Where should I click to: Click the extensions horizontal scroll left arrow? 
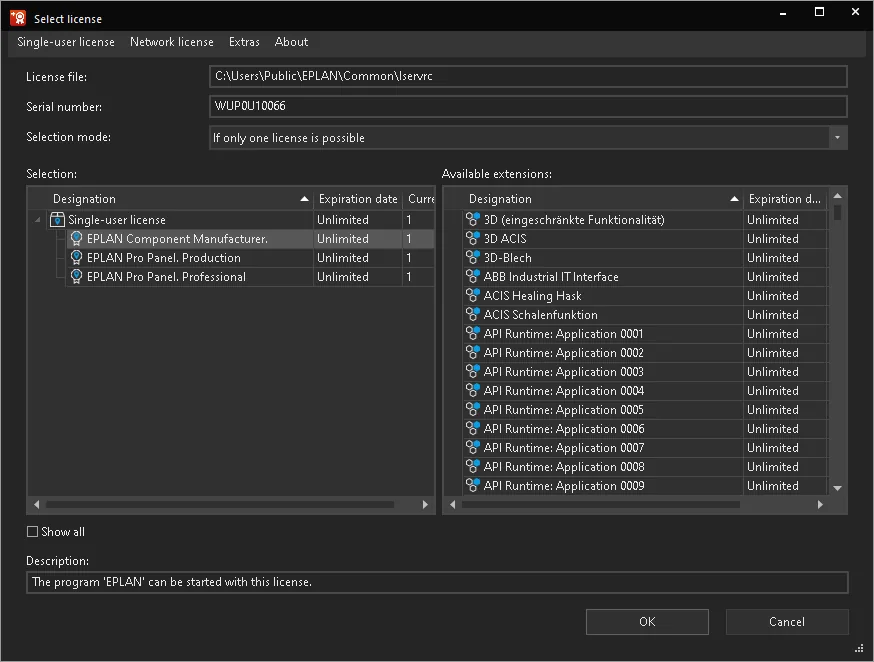pyautogui.click(x=453, y=504)
